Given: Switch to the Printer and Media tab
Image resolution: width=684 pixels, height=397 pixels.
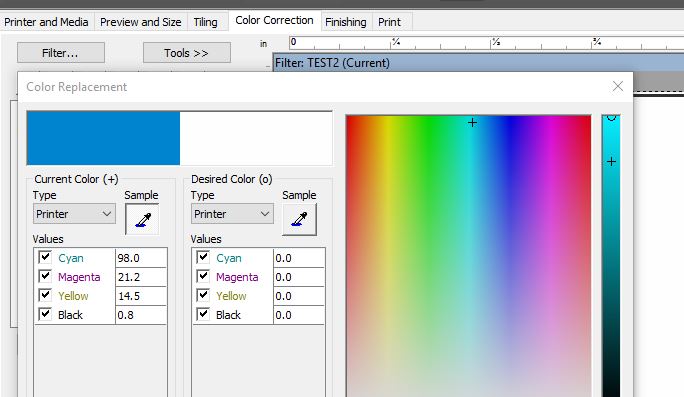Looking at the screenshot, I should point(46,22).
